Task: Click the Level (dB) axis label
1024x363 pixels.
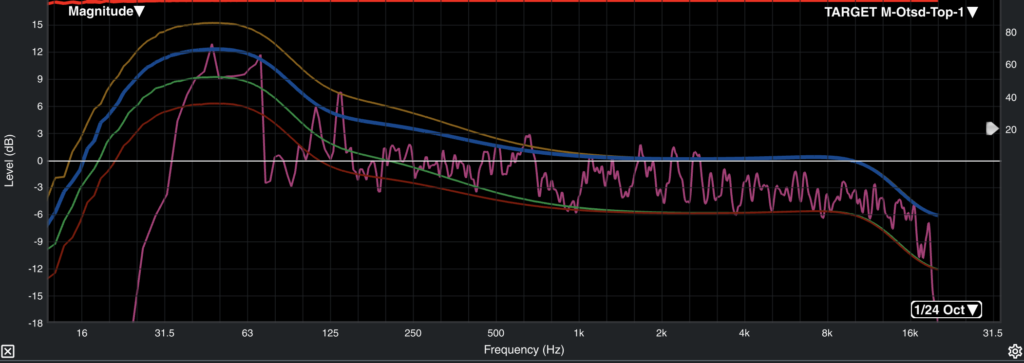Action: (9, 161)
